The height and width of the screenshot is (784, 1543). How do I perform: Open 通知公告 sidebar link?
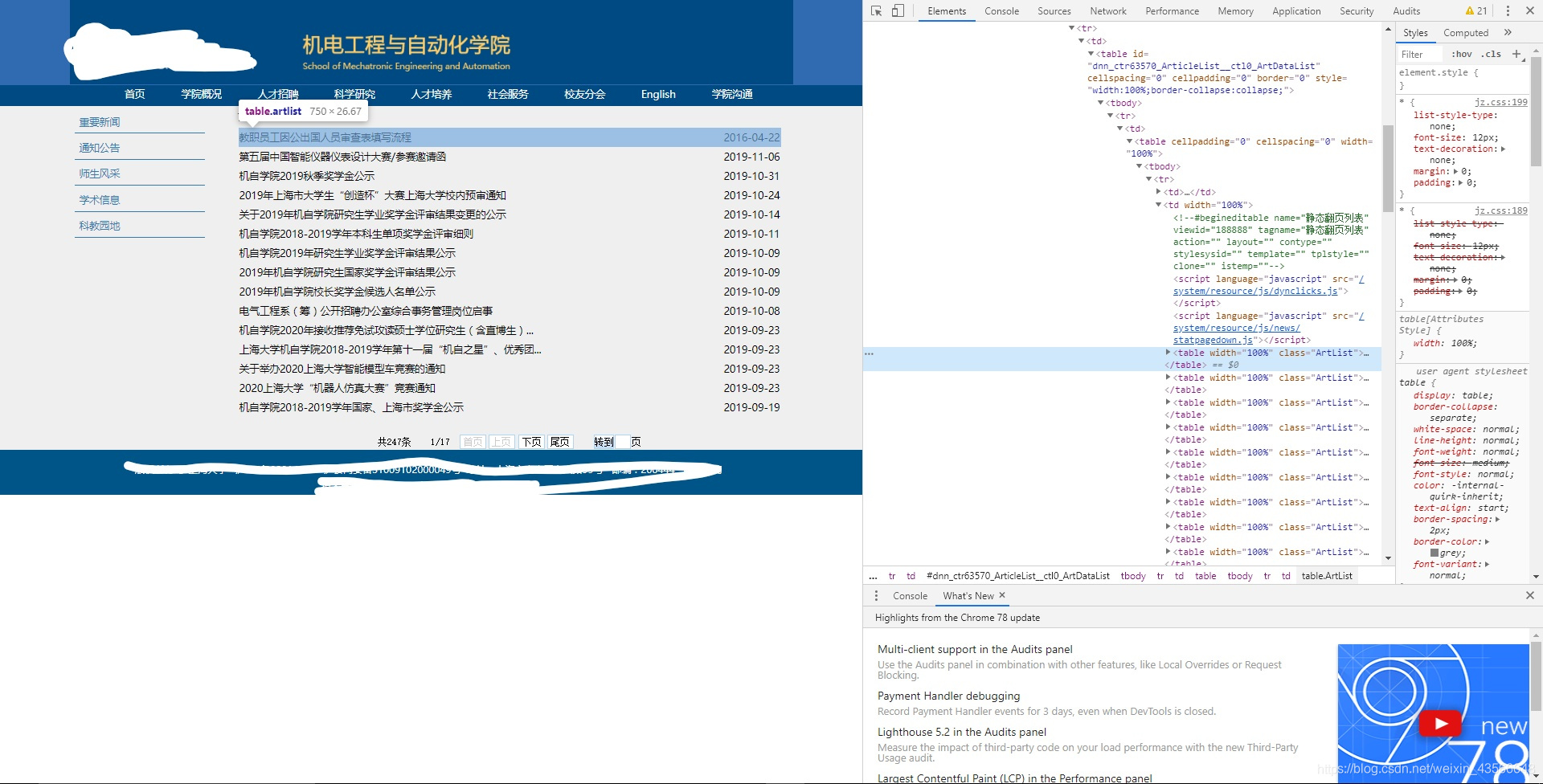point(100,148)
